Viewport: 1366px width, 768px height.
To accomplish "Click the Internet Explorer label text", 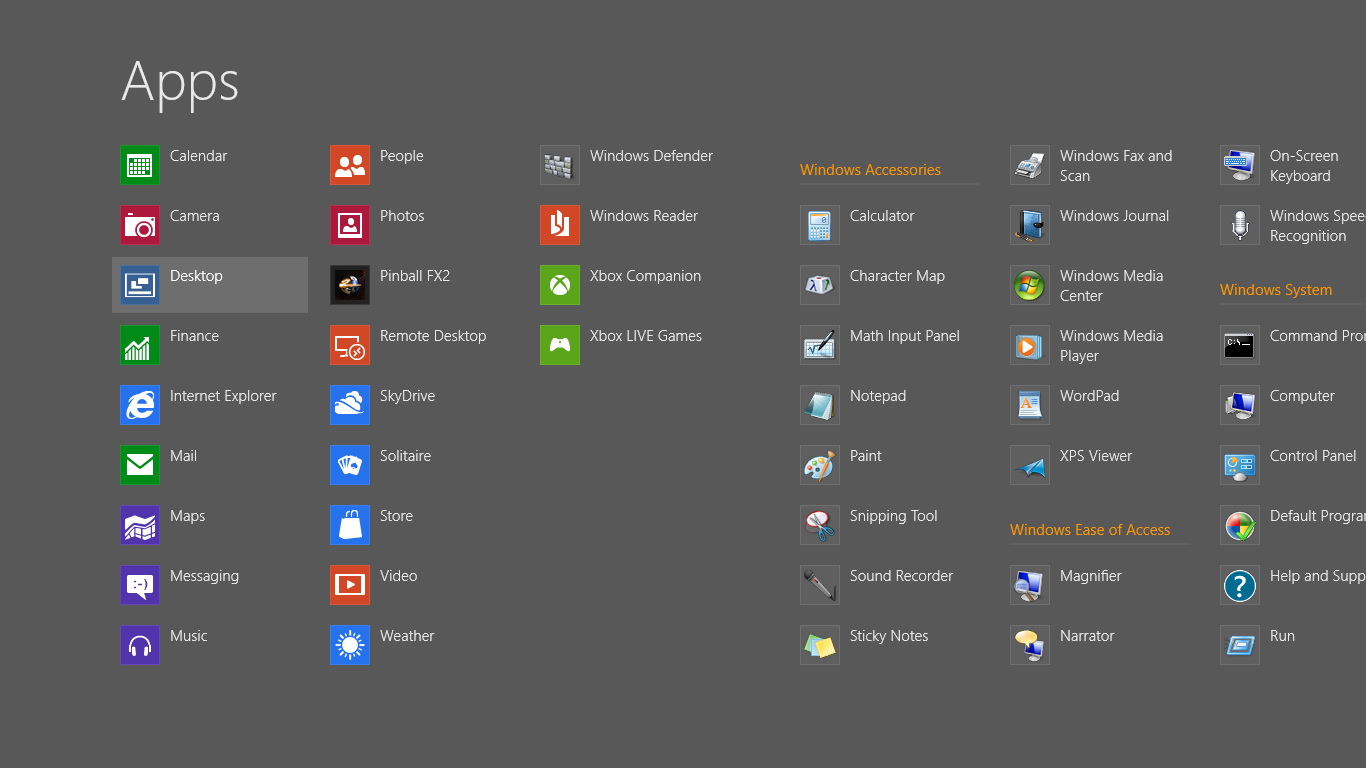I will pos(223,396).
